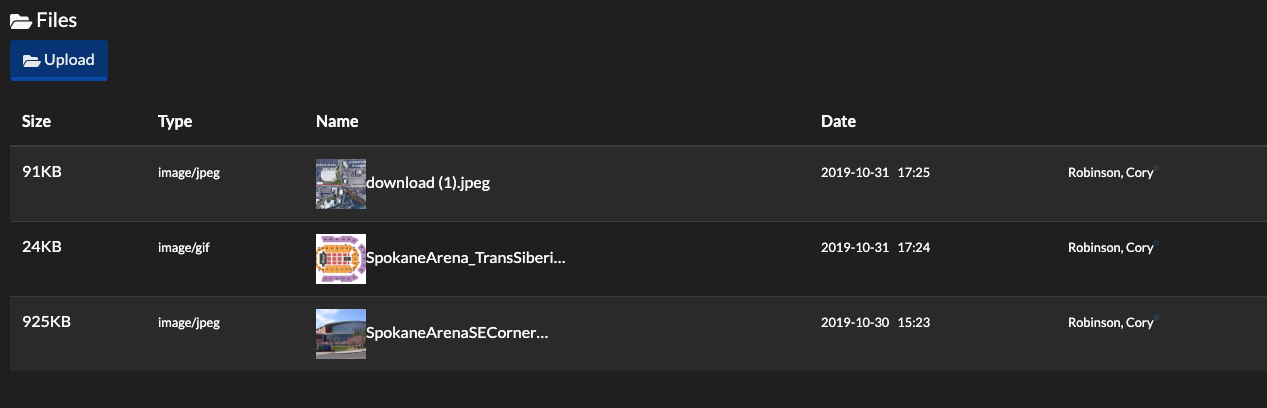Screen dimensions: 1267x408
Task: Sort by the Type column header
Action: (x=175, y=121)
